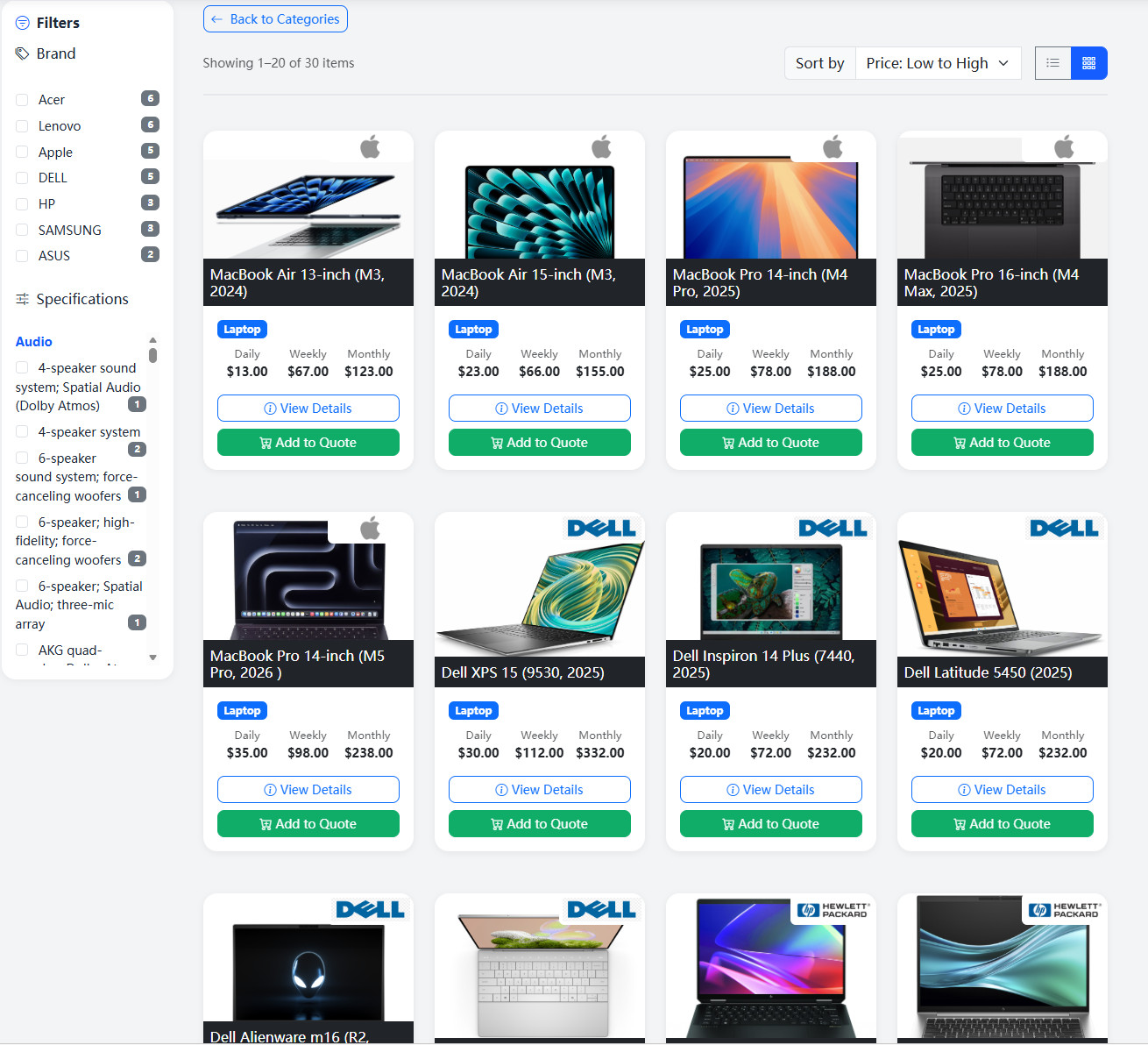Screen dimensions: 1148x1045
Task: Click Apple logo on MacBook Air 13-inch card
Action: coord(371,147)
